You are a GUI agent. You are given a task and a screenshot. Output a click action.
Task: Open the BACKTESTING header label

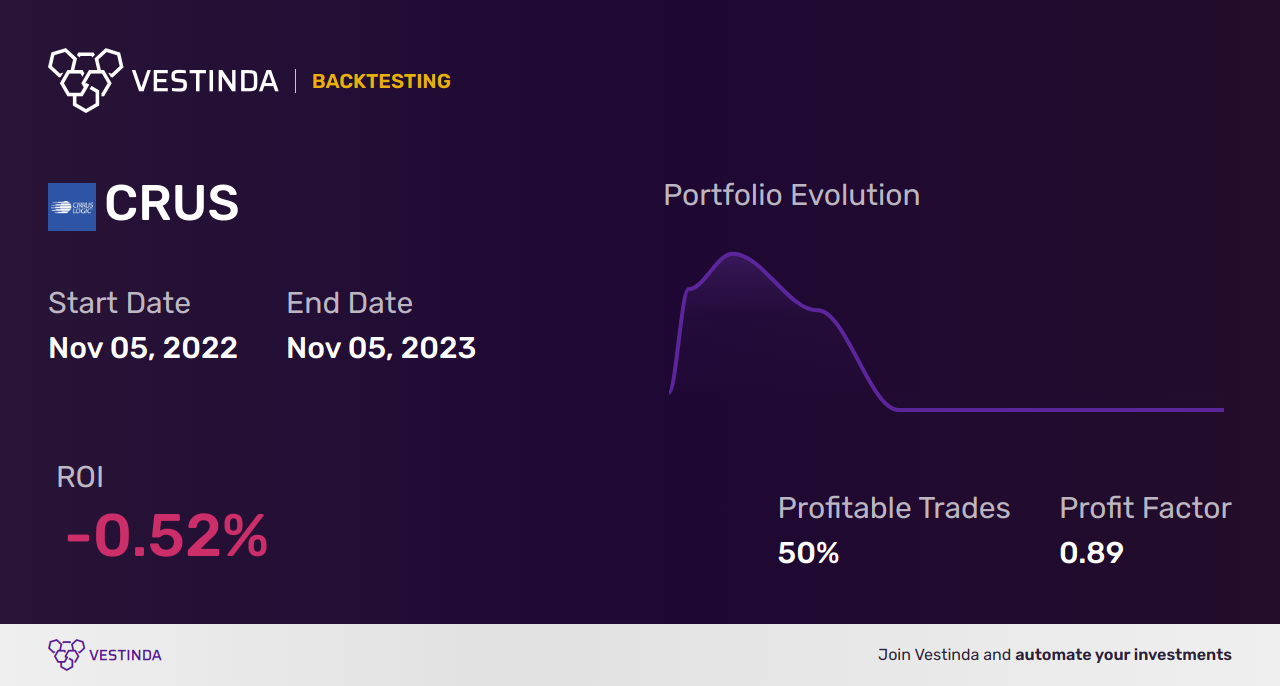[x=381, y=82]
